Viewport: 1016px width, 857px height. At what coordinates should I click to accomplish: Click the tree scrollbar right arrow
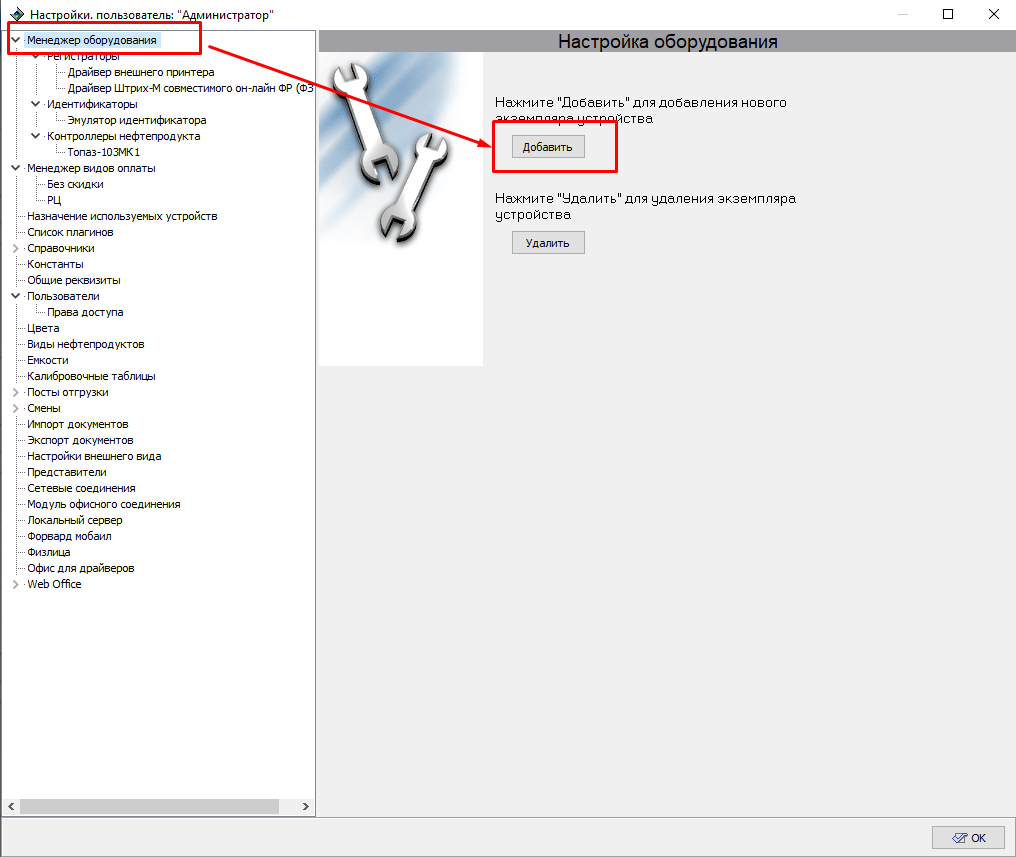pos(306,806)
